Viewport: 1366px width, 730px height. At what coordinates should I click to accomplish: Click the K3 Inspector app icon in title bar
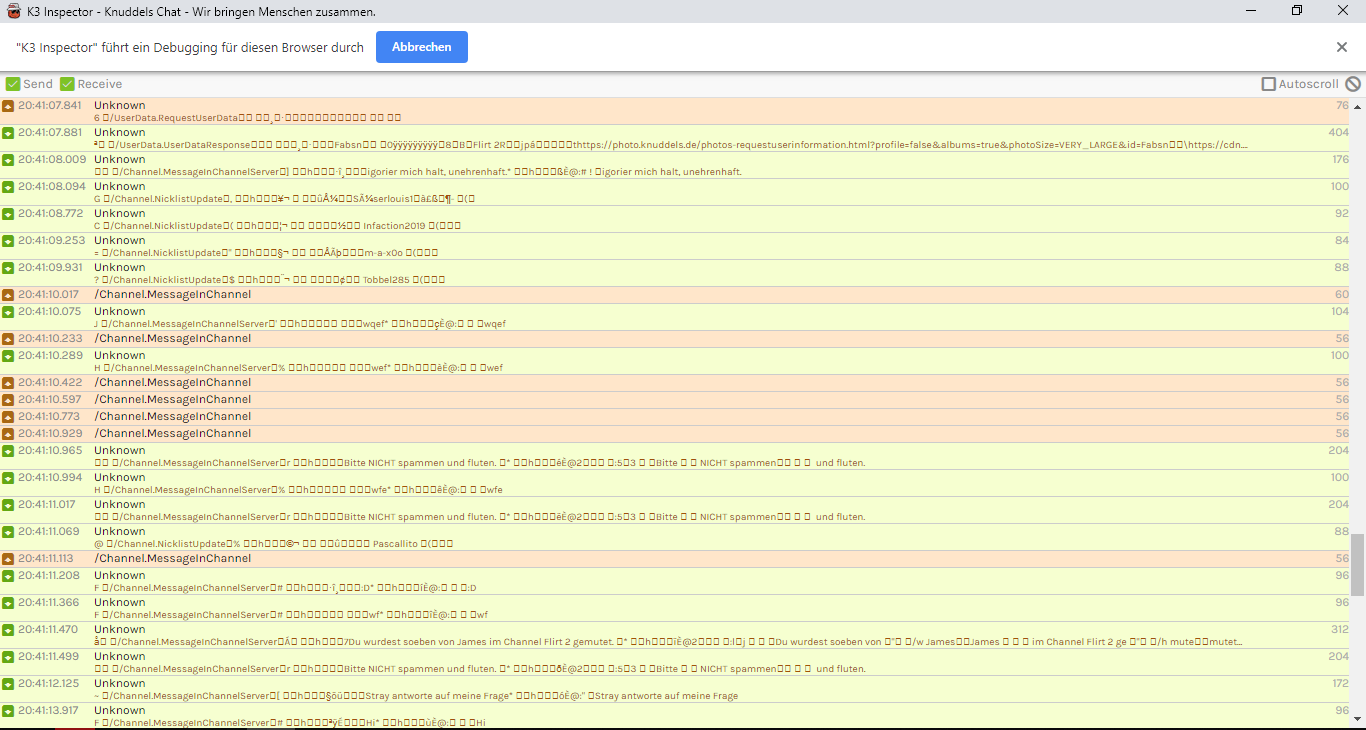pos(13,11)
